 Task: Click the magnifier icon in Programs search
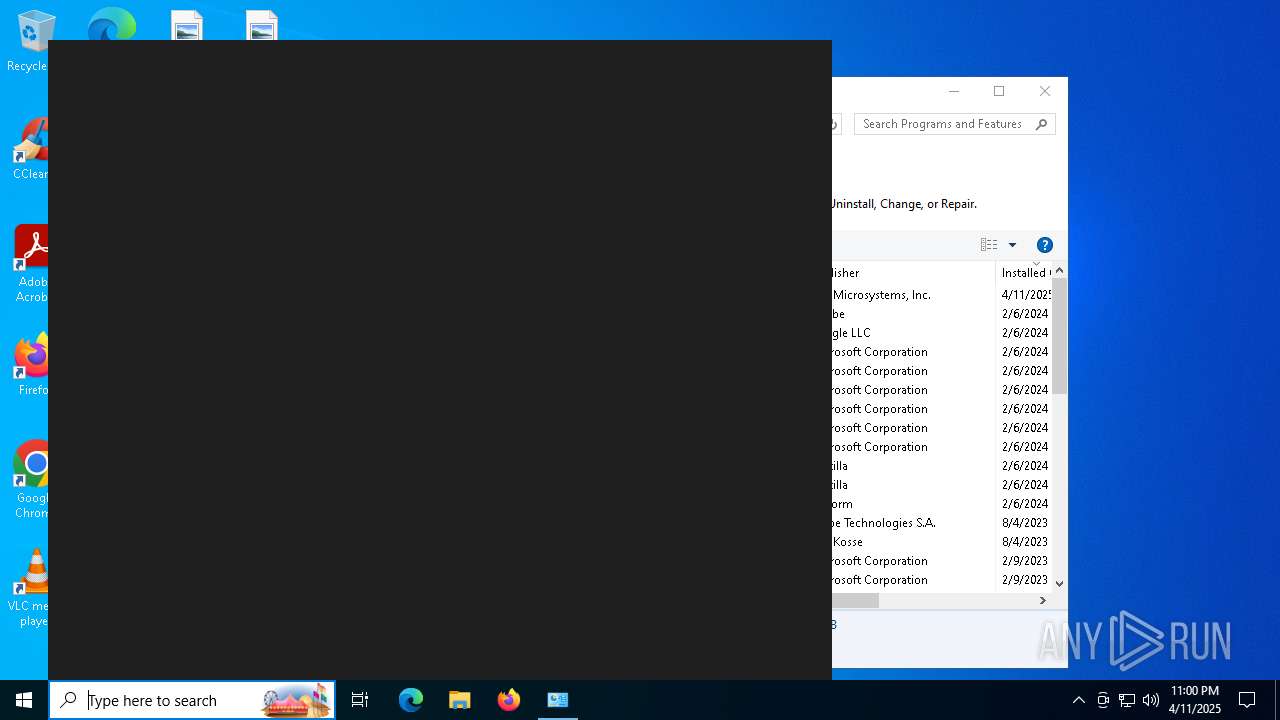(x=1041, y=124)
